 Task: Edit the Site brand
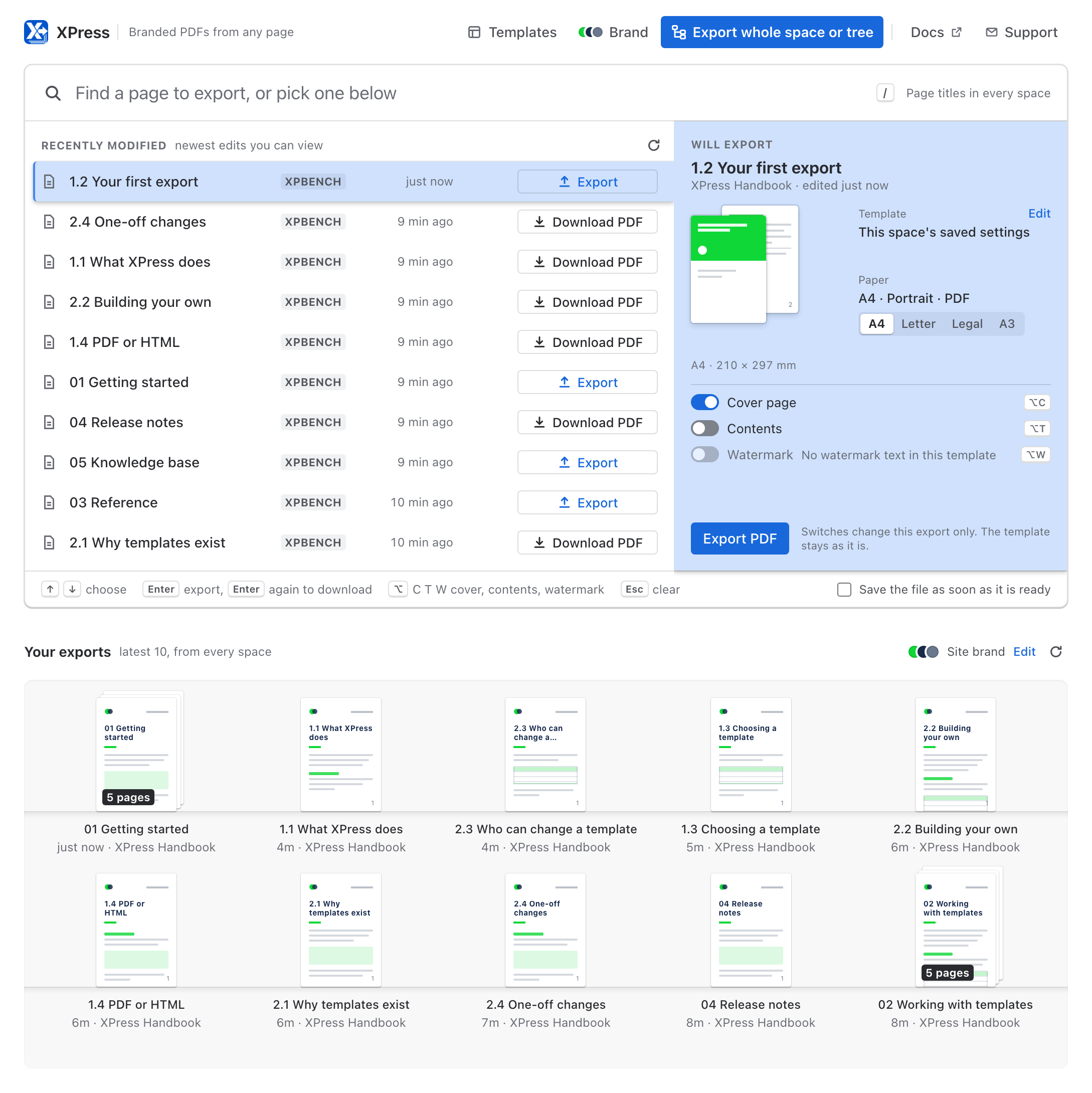click(1024, 652)
